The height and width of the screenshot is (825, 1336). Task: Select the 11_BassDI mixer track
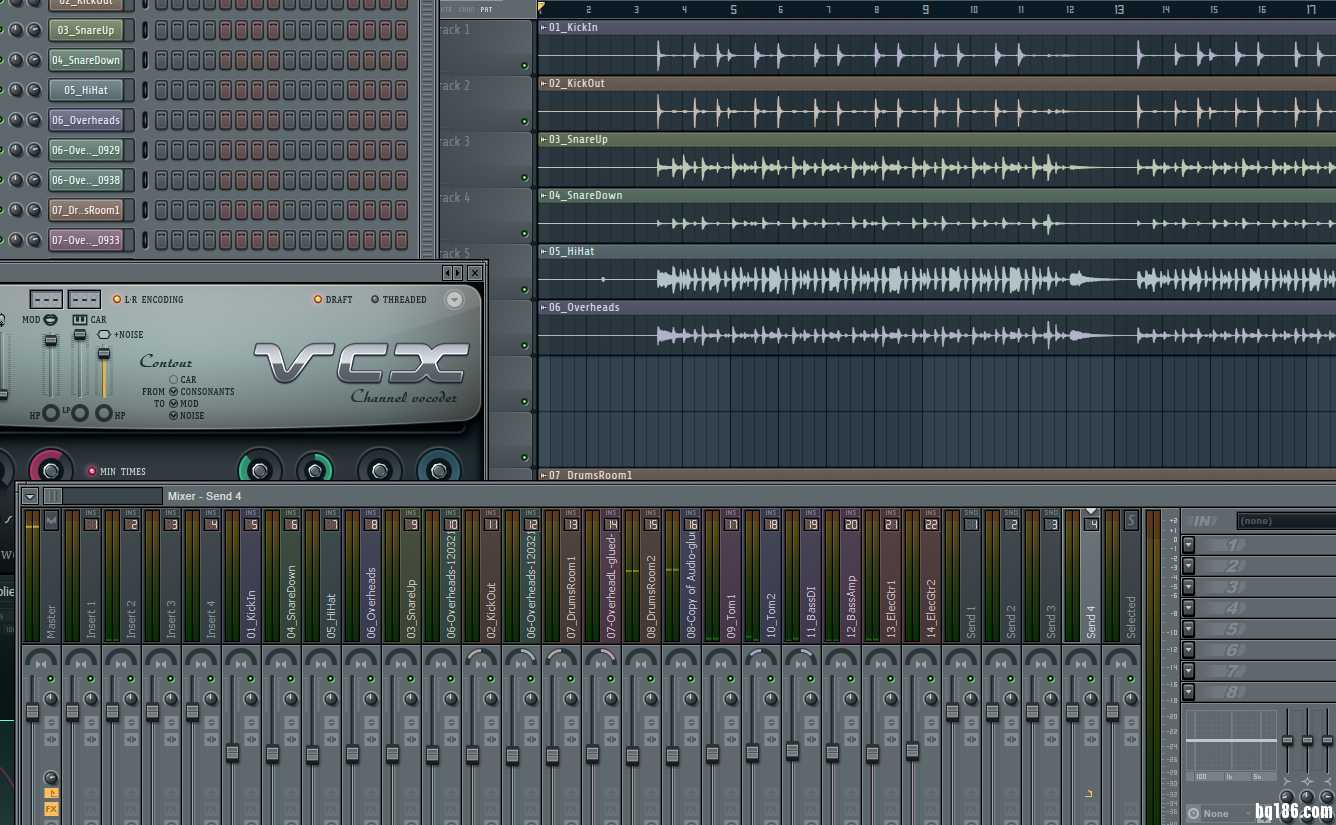pyautogui.click(x=810, y=575)
